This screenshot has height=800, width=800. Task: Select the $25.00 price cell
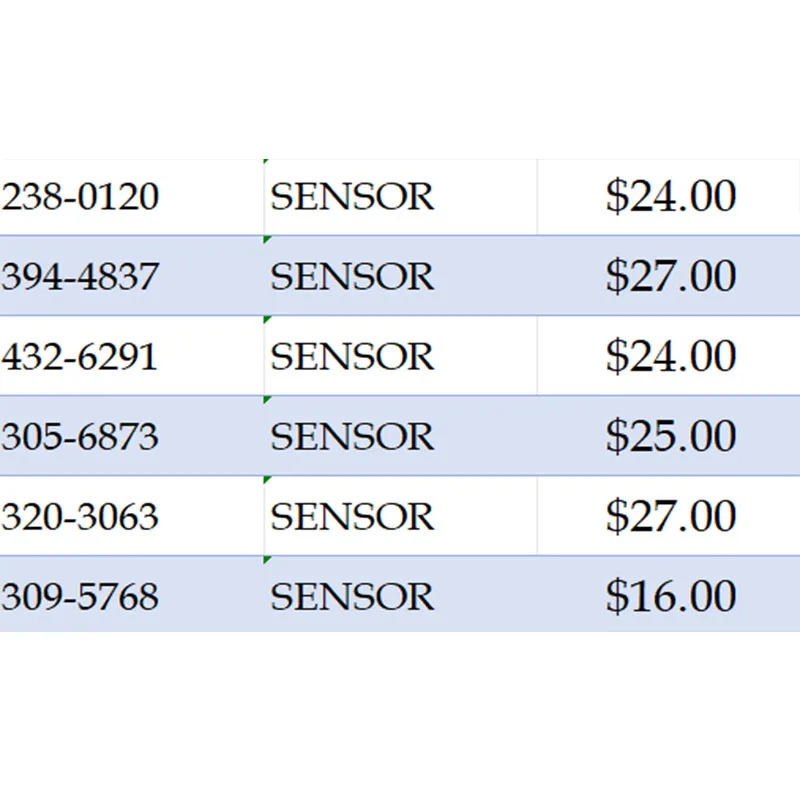tap(668, 436)
